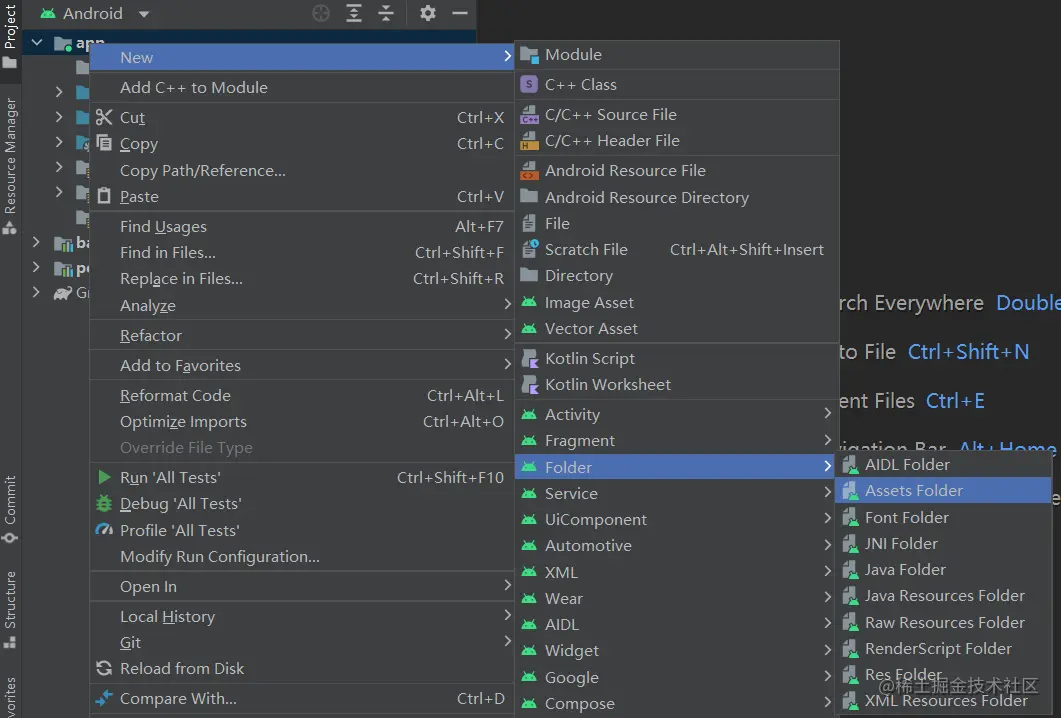Click the Image Asset android icon
This screenshot has width=1061, height=718.
click(529, 302)
